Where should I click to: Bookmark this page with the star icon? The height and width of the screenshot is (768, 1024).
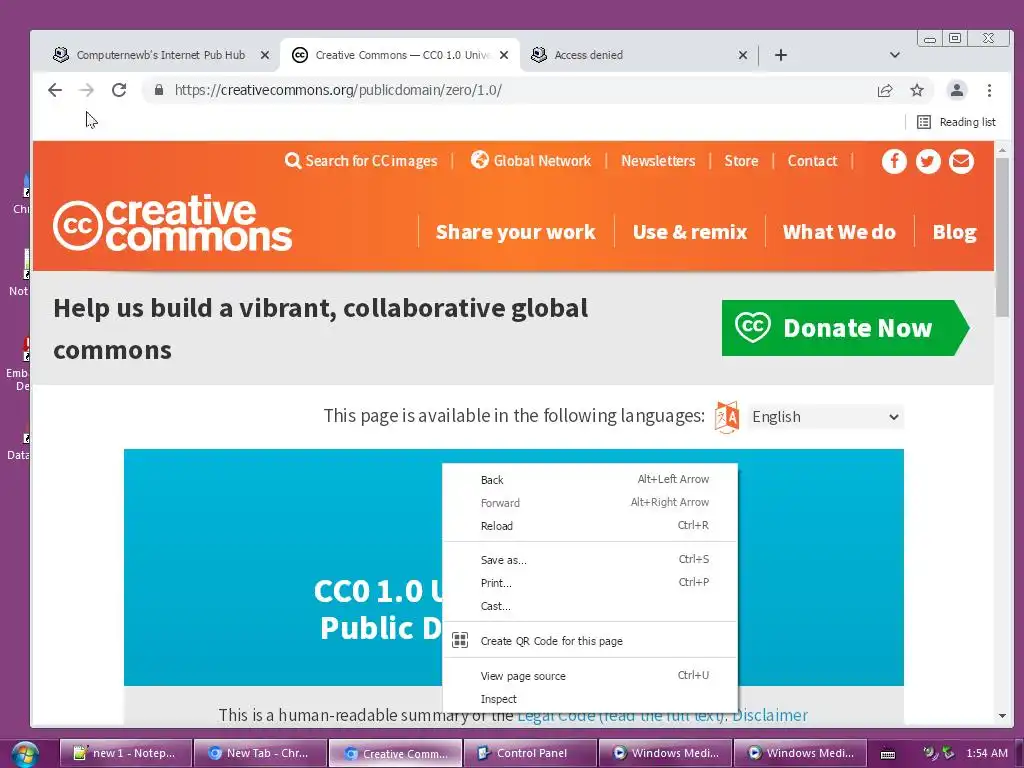point(917,90)
